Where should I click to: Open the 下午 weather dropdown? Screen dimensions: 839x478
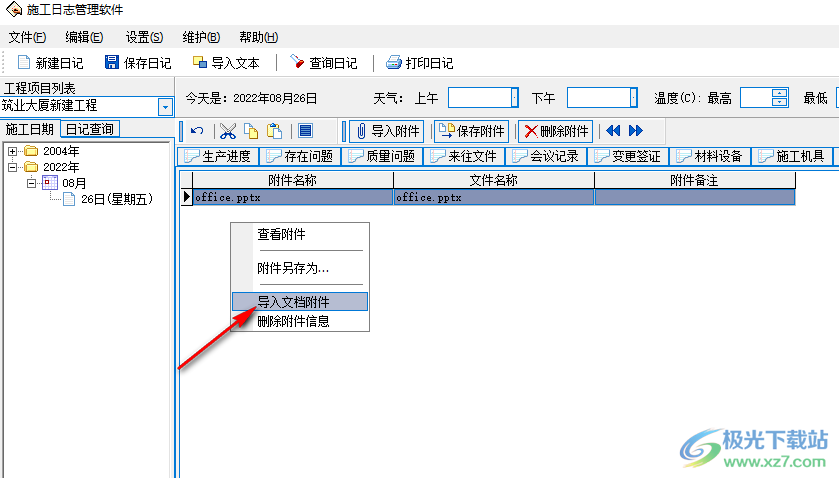634,98
